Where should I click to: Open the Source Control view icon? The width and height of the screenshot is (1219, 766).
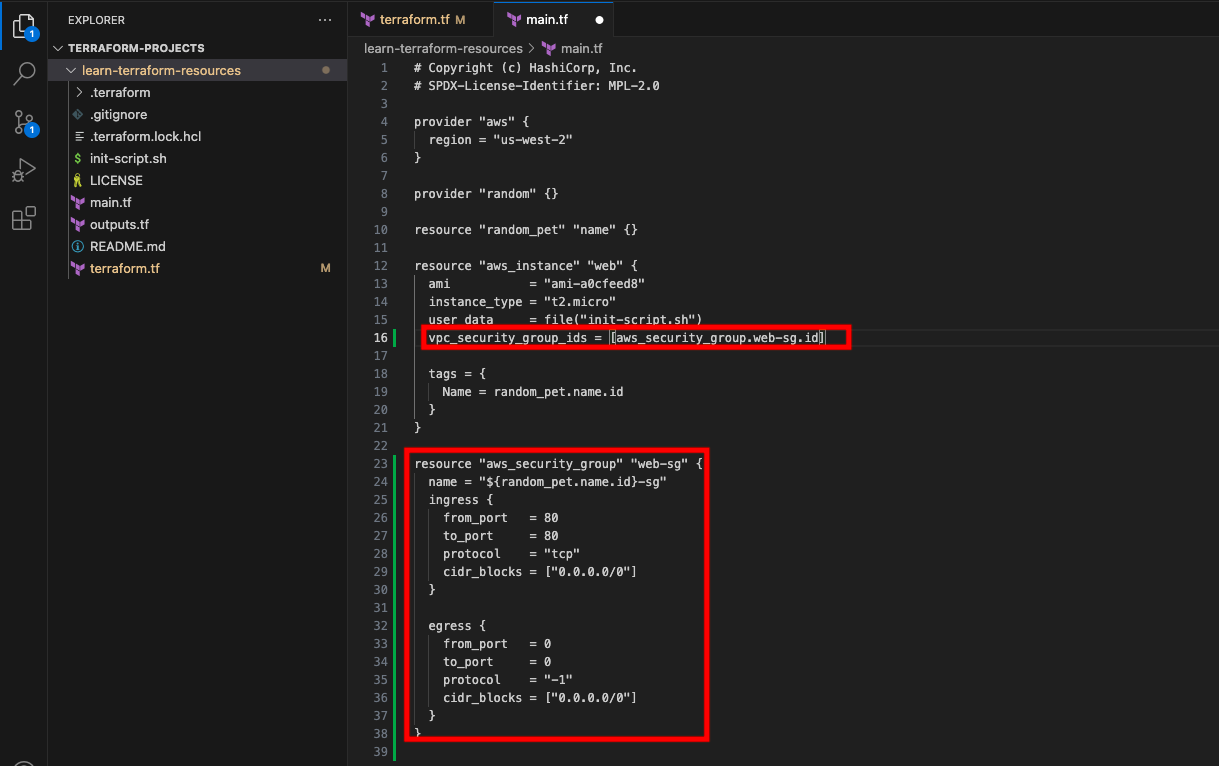click(x=24, y=122)
